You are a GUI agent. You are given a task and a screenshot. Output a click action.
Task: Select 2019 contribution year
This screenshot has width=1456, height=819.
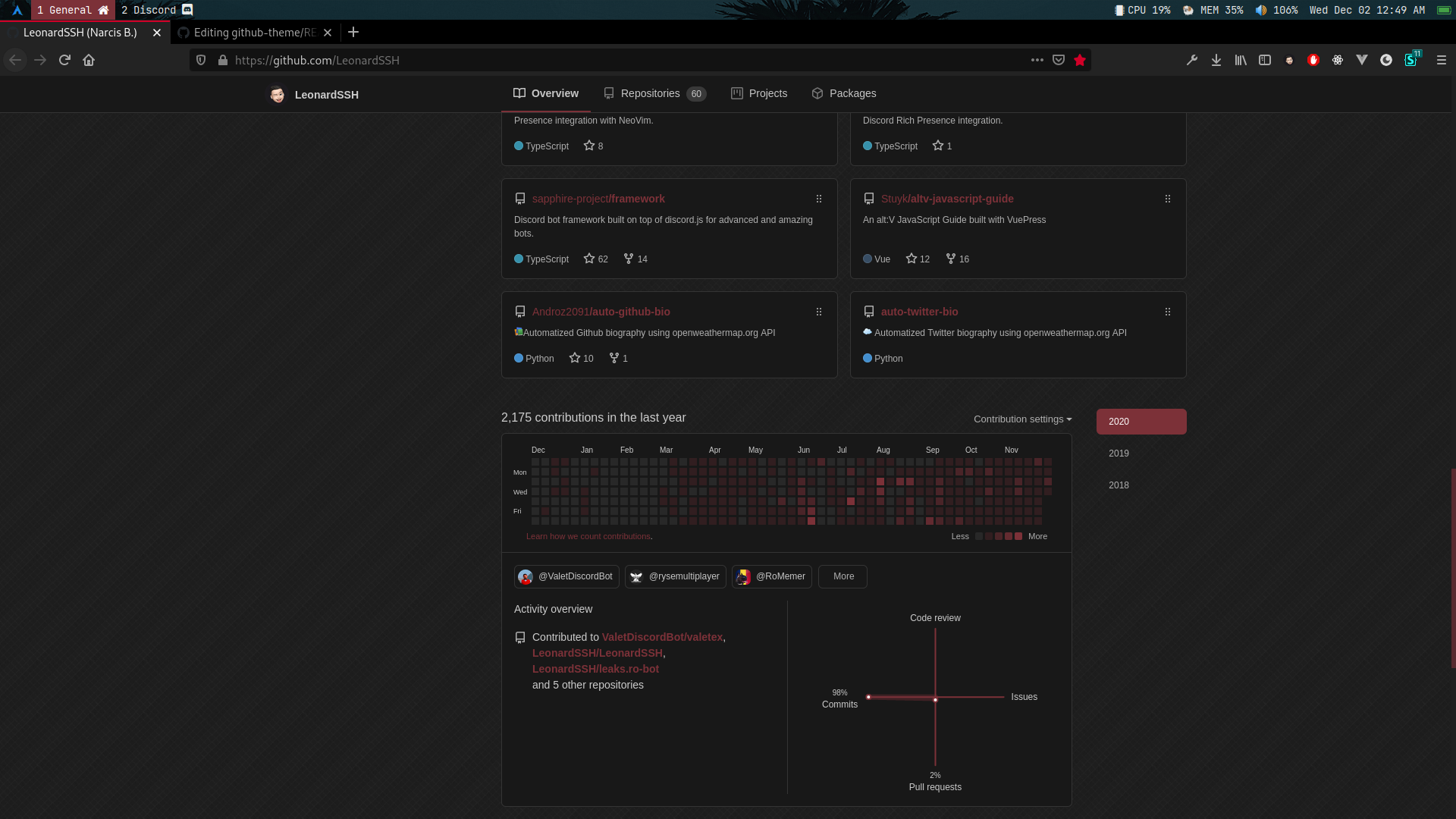pos(1119,453)
